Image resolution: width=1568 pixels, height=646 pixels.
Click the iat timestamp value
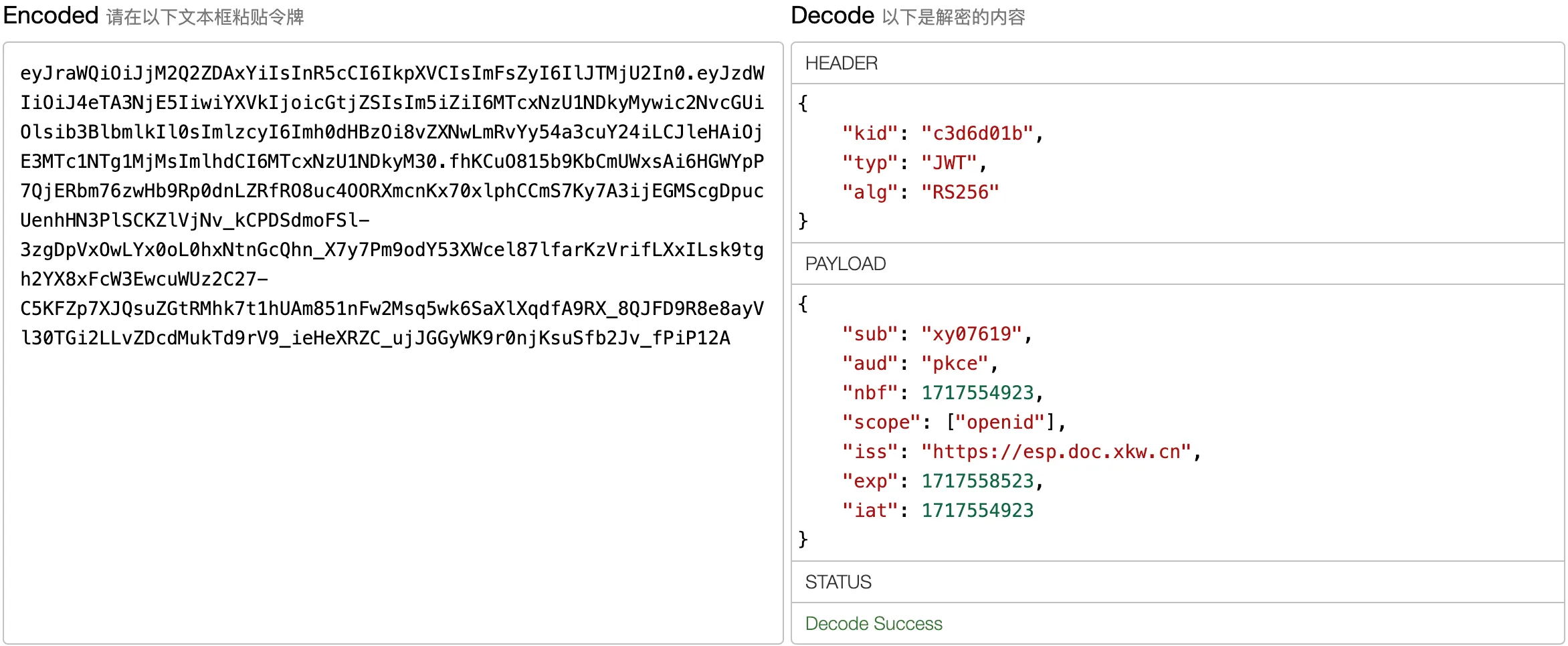977,511
